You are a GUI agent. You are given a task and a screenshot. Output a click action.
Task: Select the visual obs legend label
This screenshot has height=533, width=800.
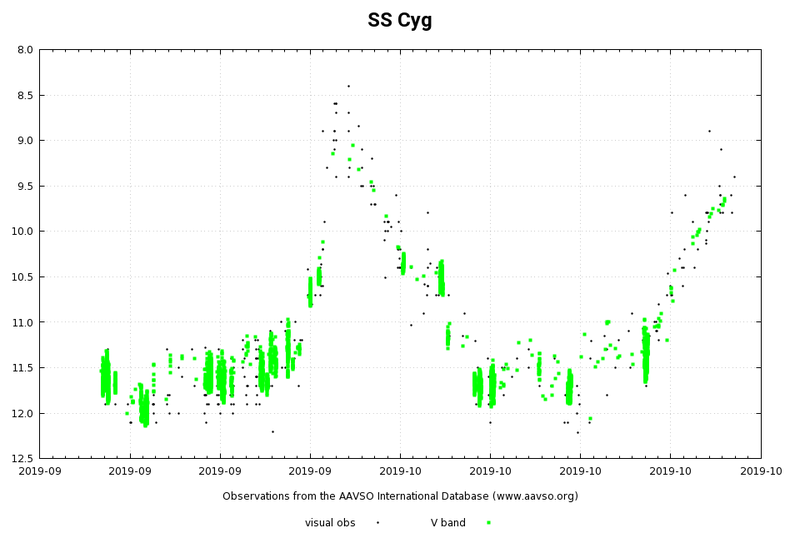pos(330,523)
